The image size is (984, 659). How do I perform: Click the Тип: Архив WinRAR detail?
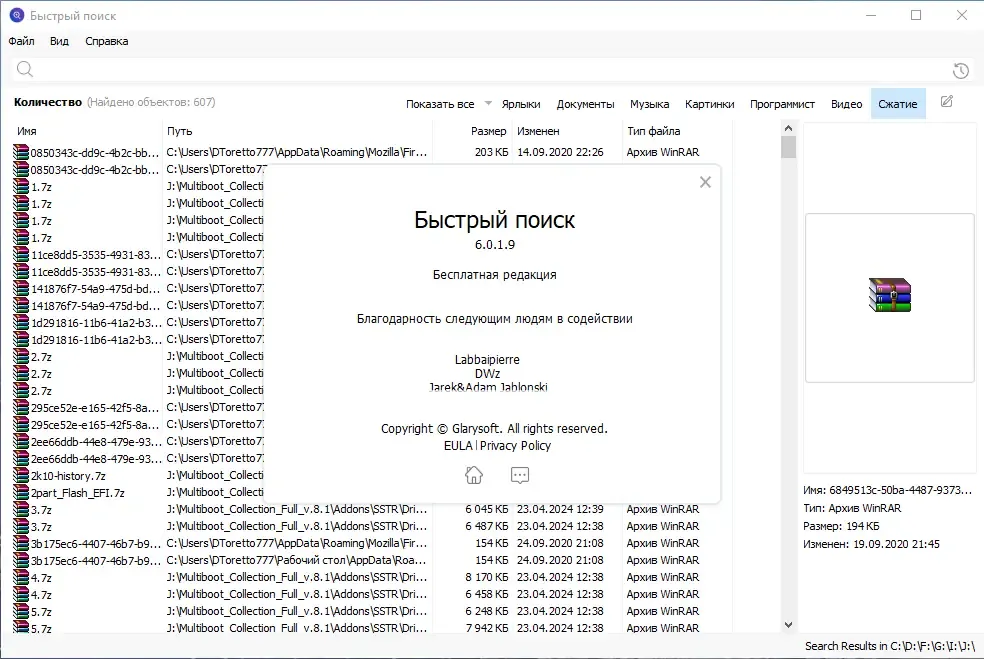[852, 508]
